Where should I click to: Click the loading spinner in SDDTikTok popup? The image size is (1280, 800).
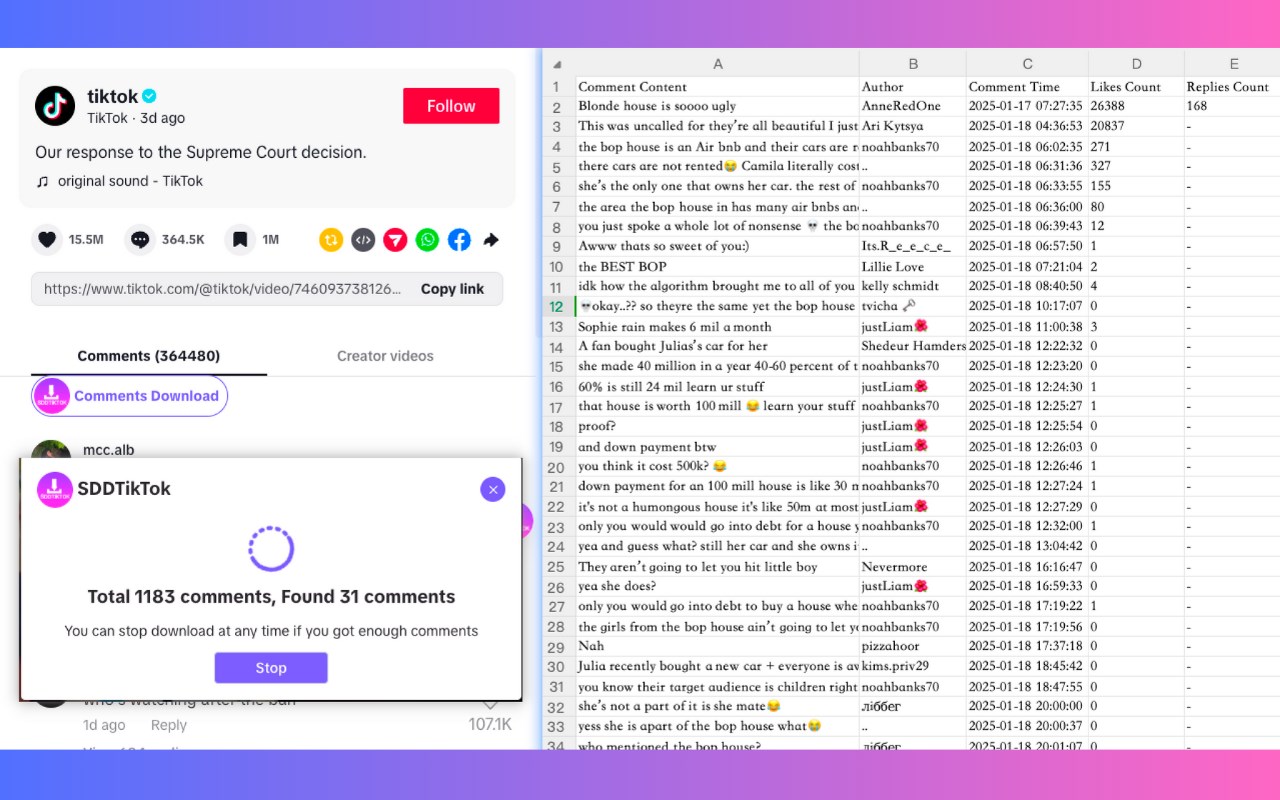(271, 548)
